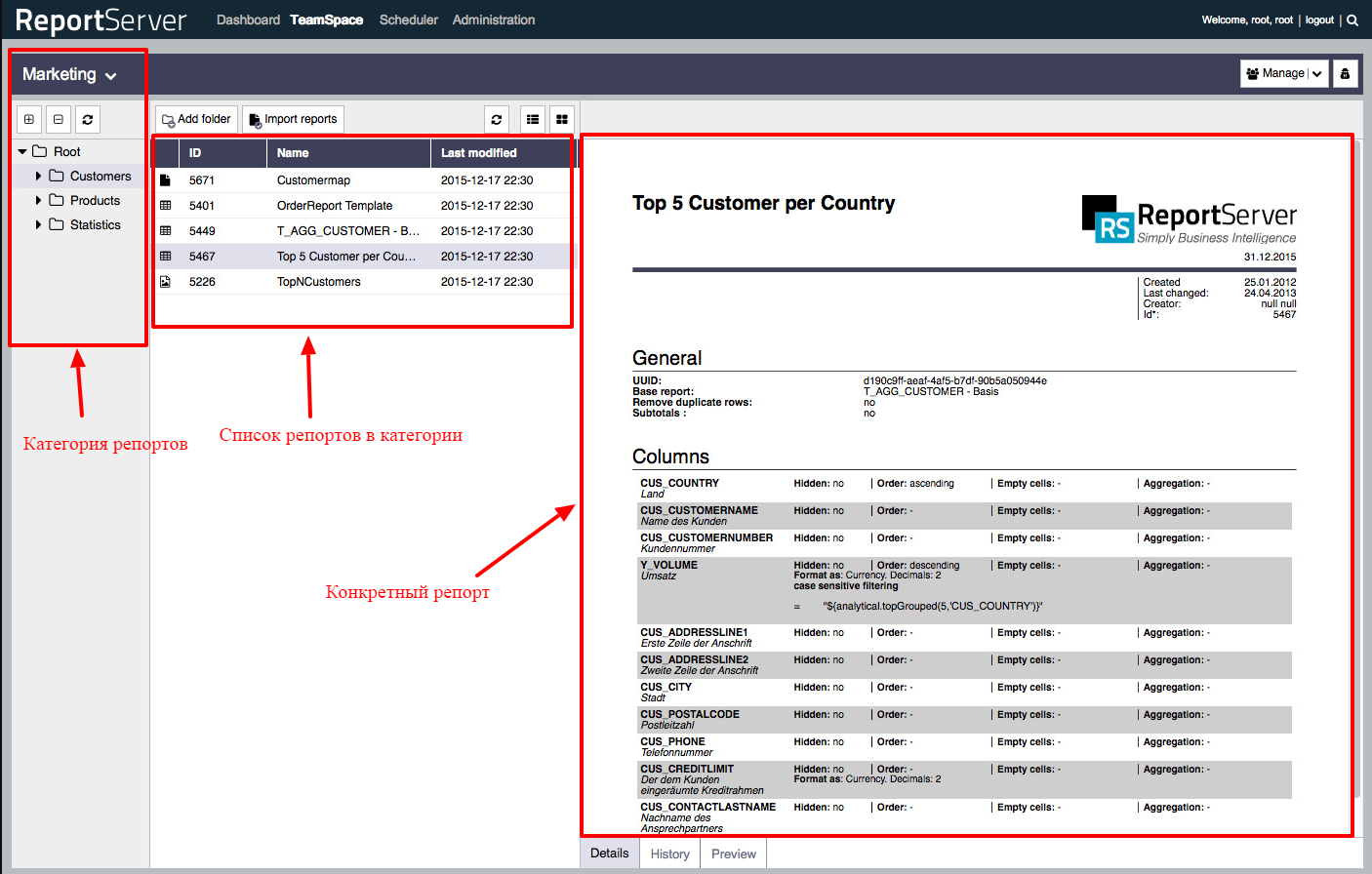Select the TopNCustomers report name
Image resolution: width=1372 pixels, height=874 pixels.
coord(319,282)
